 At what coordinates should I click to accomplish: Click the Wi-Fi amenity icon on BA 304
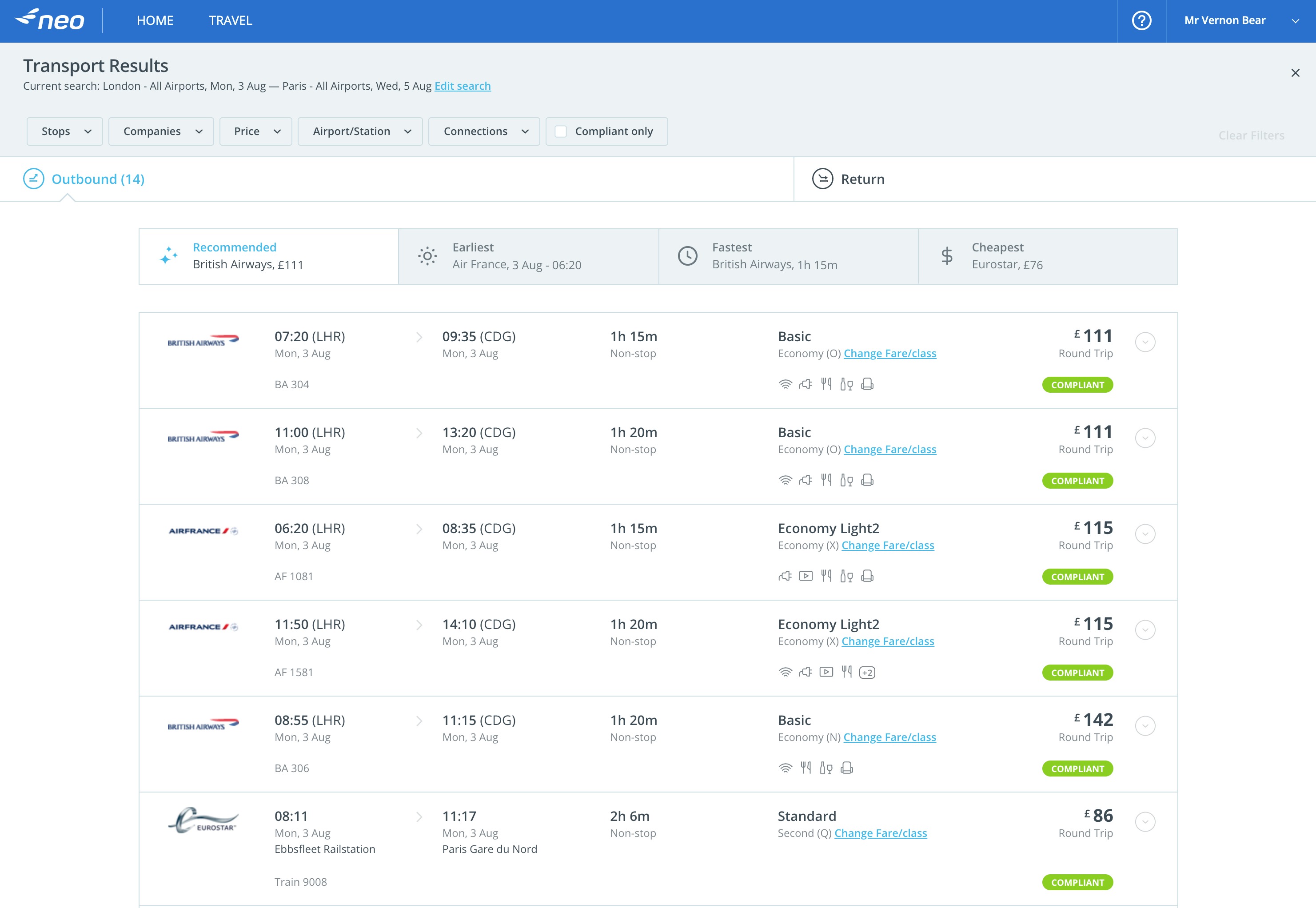tap(786, 384)
